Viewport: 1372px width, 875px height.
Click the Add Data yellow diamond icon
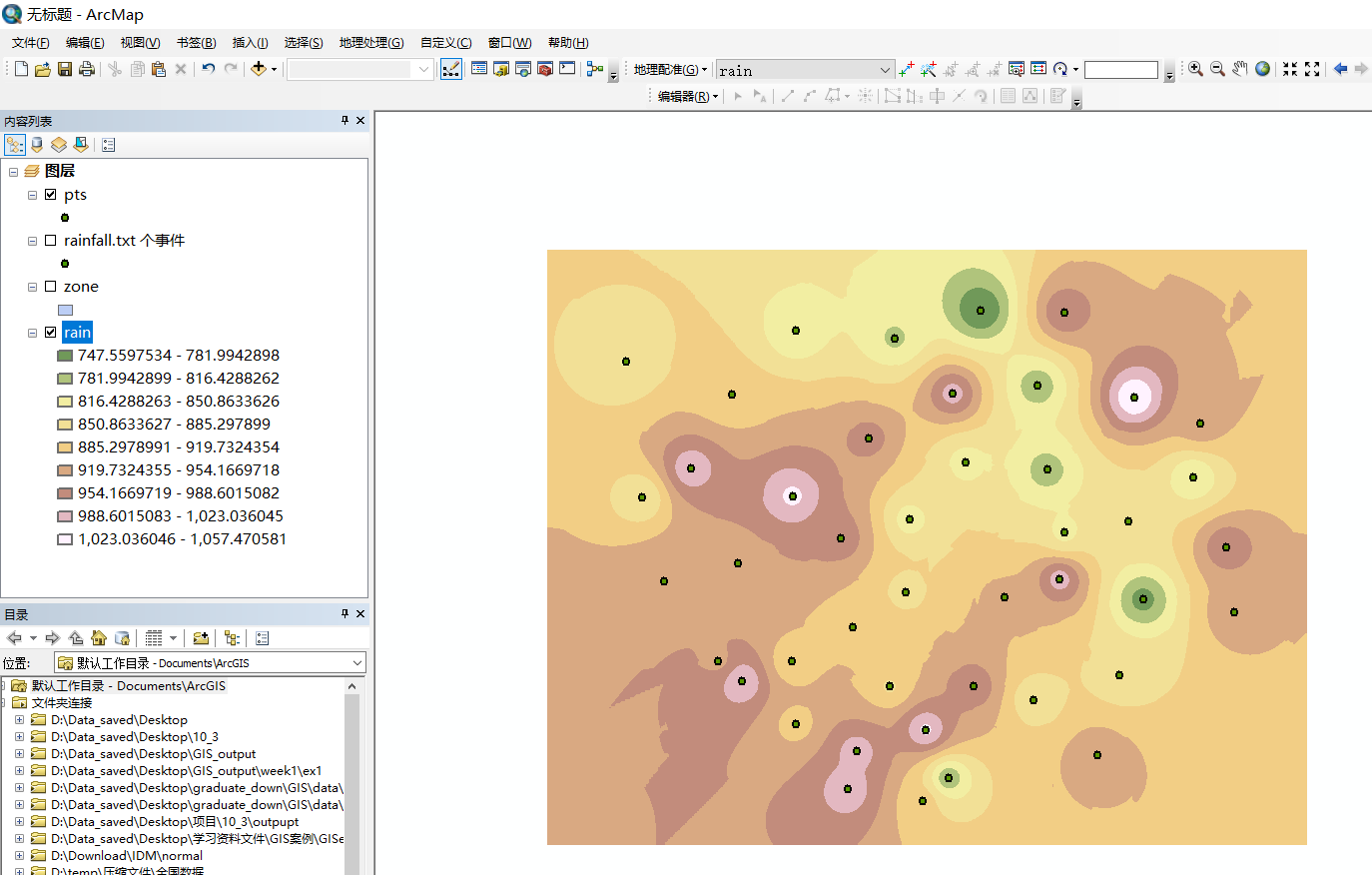pos(259,69)
